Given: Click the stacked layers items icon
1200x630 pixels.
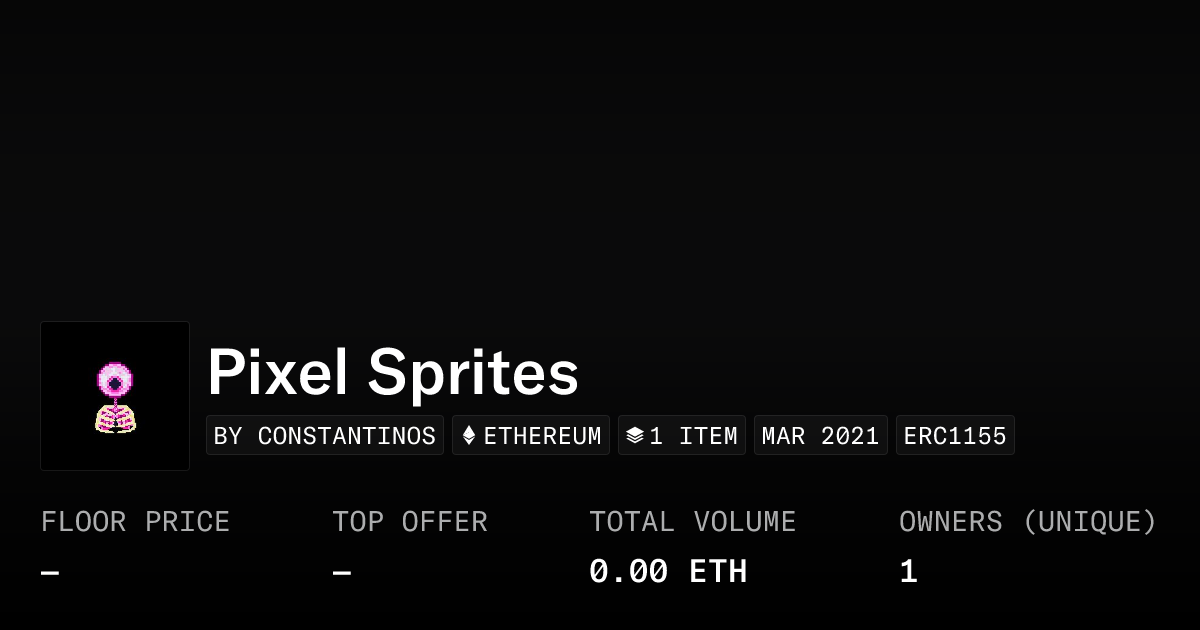Looking at the screenshot, I should [x=634, y=436].
